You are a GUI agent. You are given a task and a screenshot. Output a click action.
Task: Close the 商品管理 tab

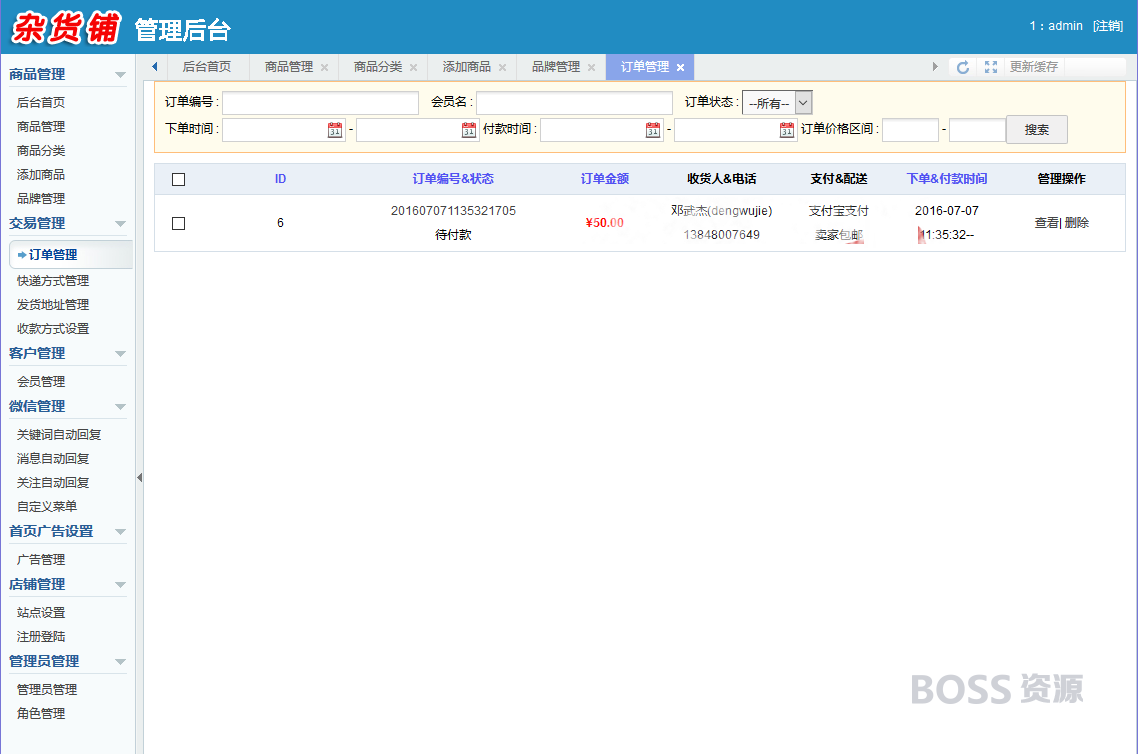[324, 67]
